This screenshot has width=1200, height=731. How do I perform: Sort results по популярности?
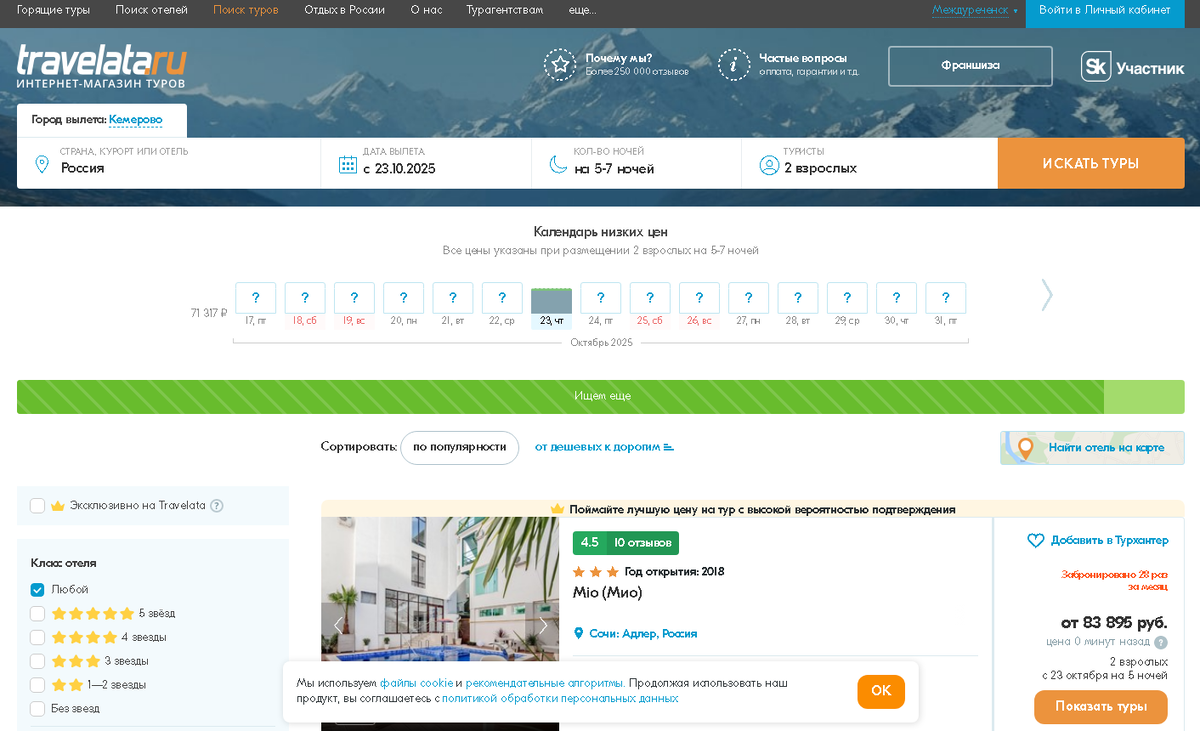[x=460, y=448]
